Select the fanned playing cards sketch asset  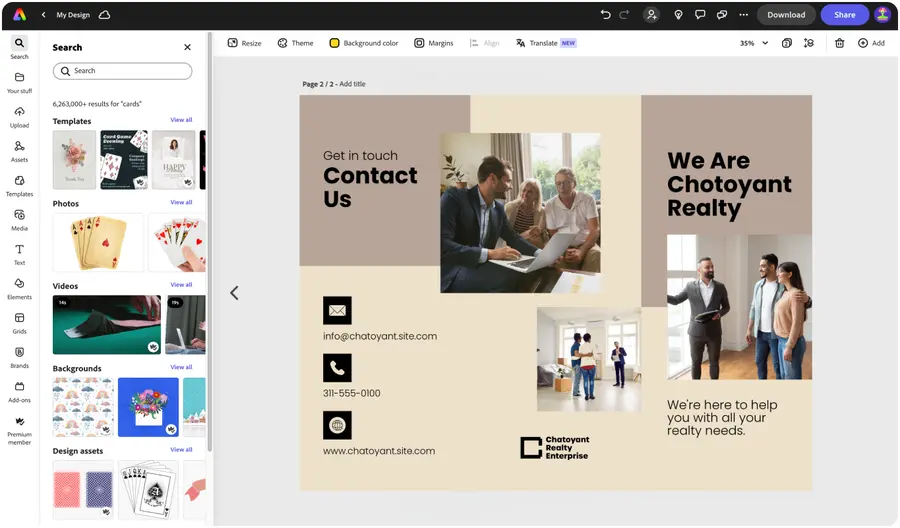pos(148,490)
